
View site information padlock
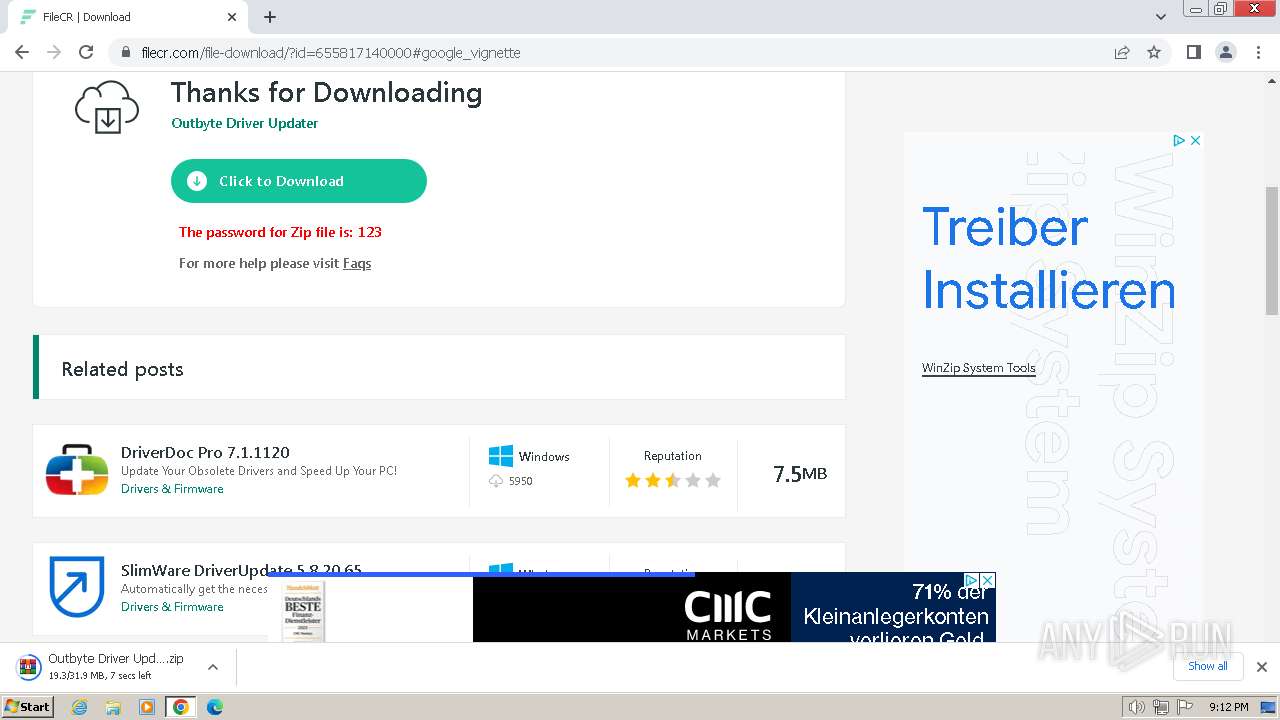(x=126, y=52)
